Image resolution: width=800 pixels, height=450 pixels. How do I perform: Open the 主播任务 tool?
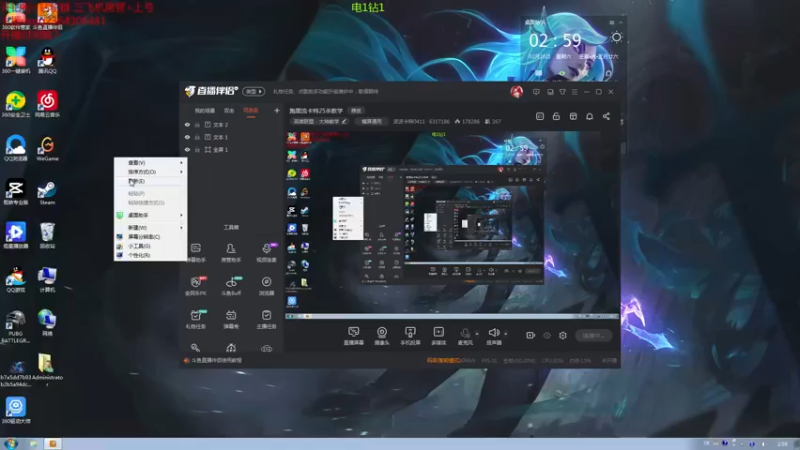pos(266,319)
